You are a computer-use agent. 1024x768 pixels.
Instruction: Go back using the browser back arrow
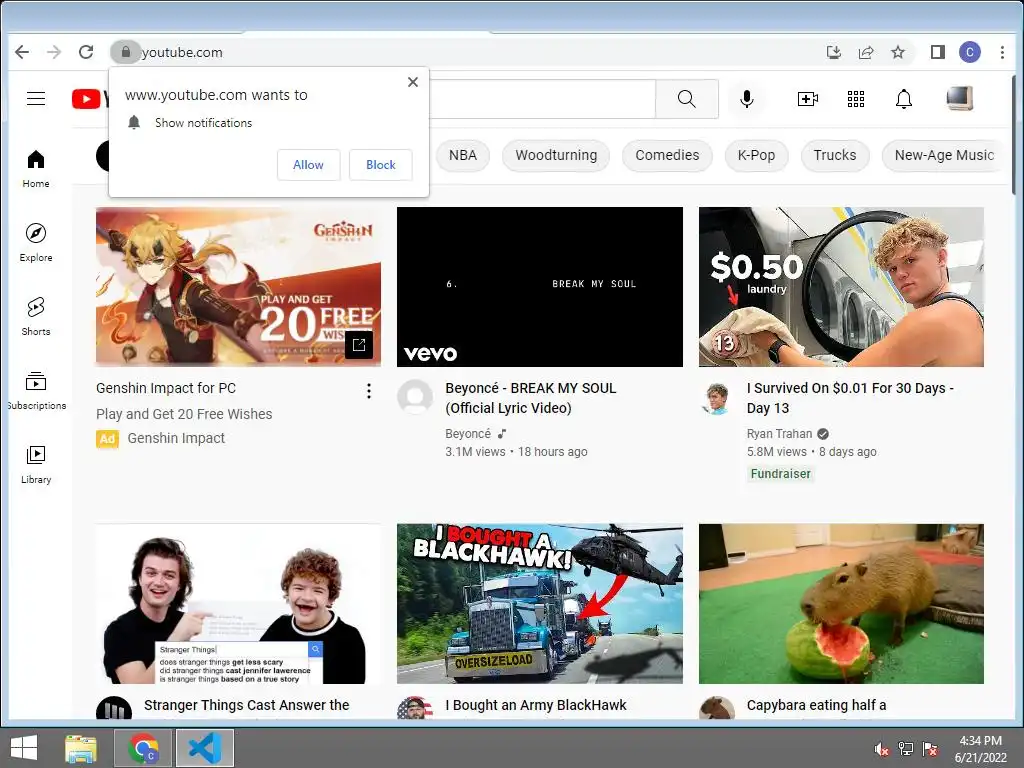[22, 52]
